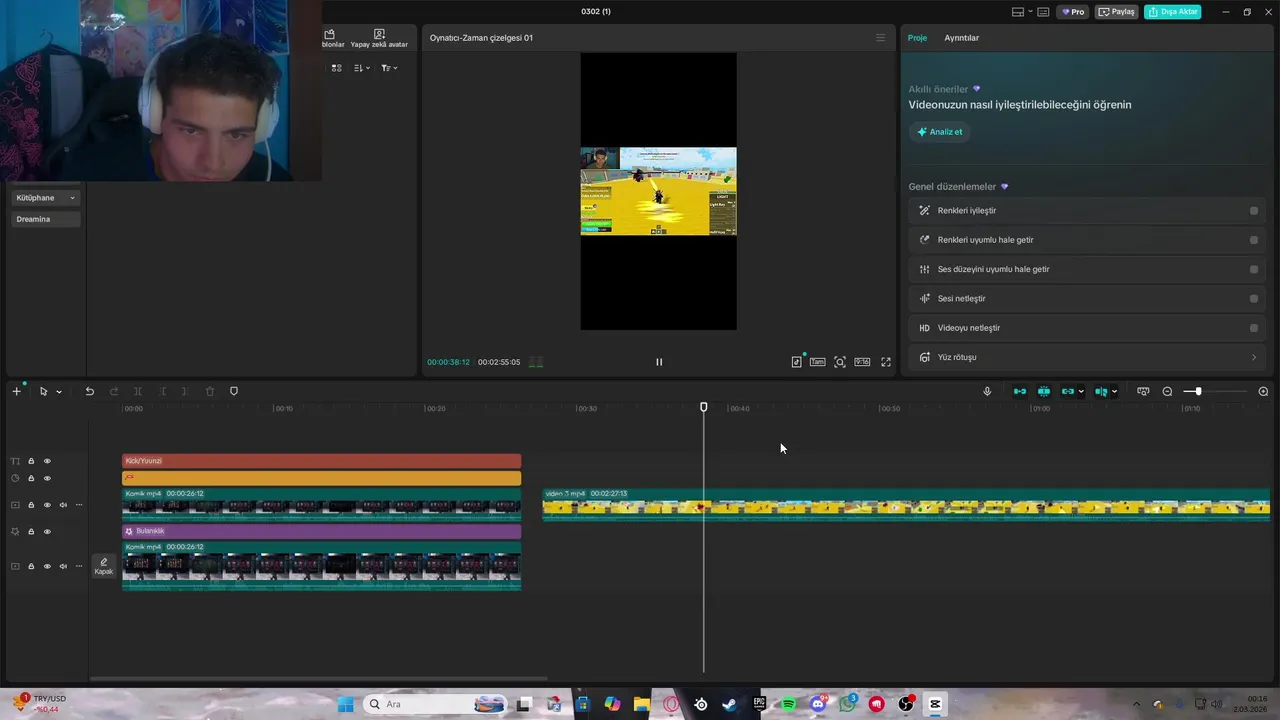Lock the text track Kick/Yuunzi
Viewport: 1280px width, 720px height.
click(x=31, y=461)
